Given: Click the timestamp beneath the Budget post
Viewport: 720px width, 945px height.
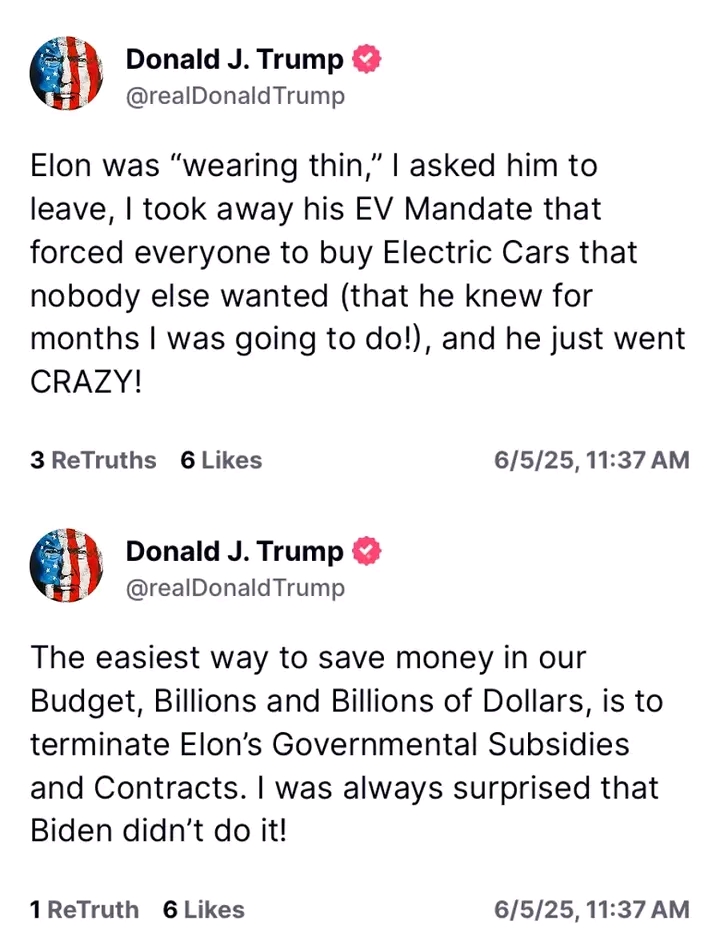Looking at the screenshot, I should pyautogui.click(x=592, y=909).
